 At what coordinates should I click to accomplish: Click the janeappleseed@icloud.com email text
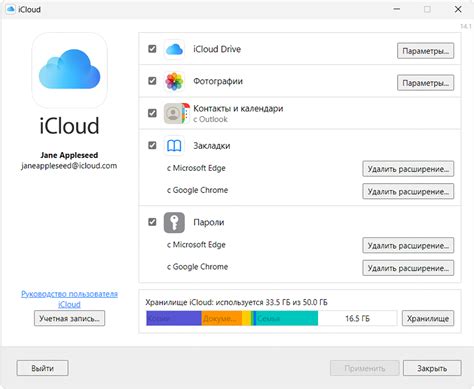coord(69,166)
